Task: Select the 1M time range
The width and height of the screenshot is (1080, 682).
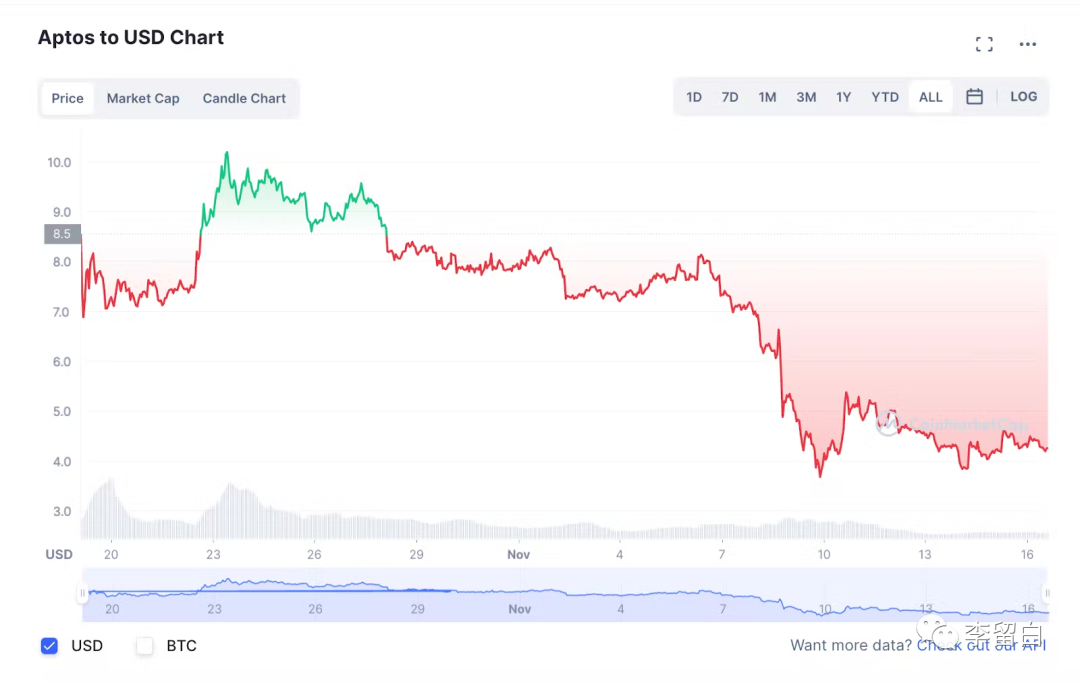Action: click(x=767, y=97)
